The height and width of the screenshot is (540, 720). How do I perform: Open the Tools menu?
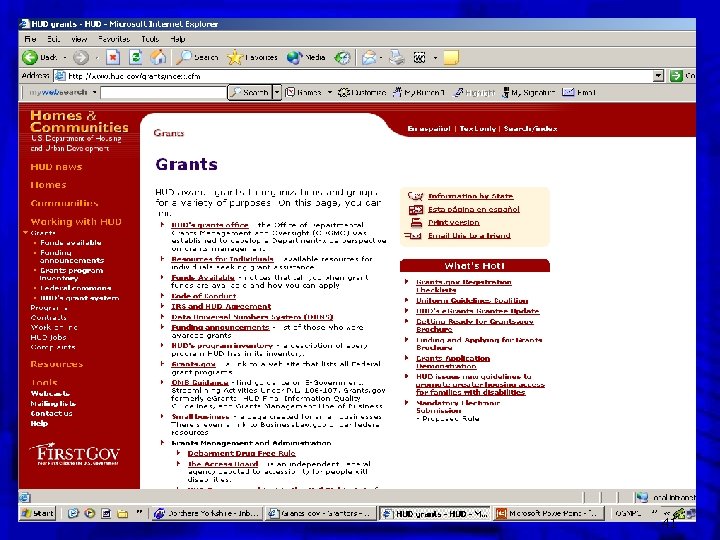150,39
